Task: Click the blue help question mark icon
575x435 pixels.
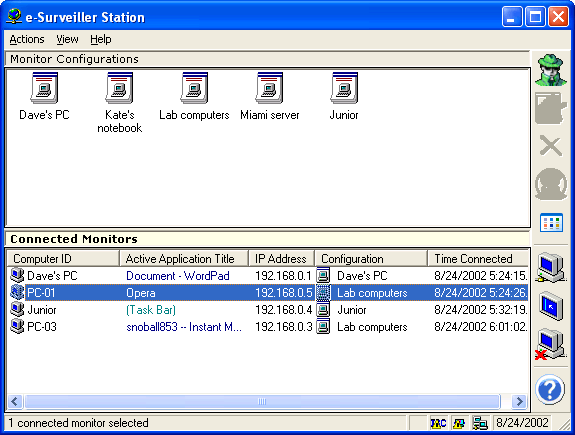Action: [550, 390]
